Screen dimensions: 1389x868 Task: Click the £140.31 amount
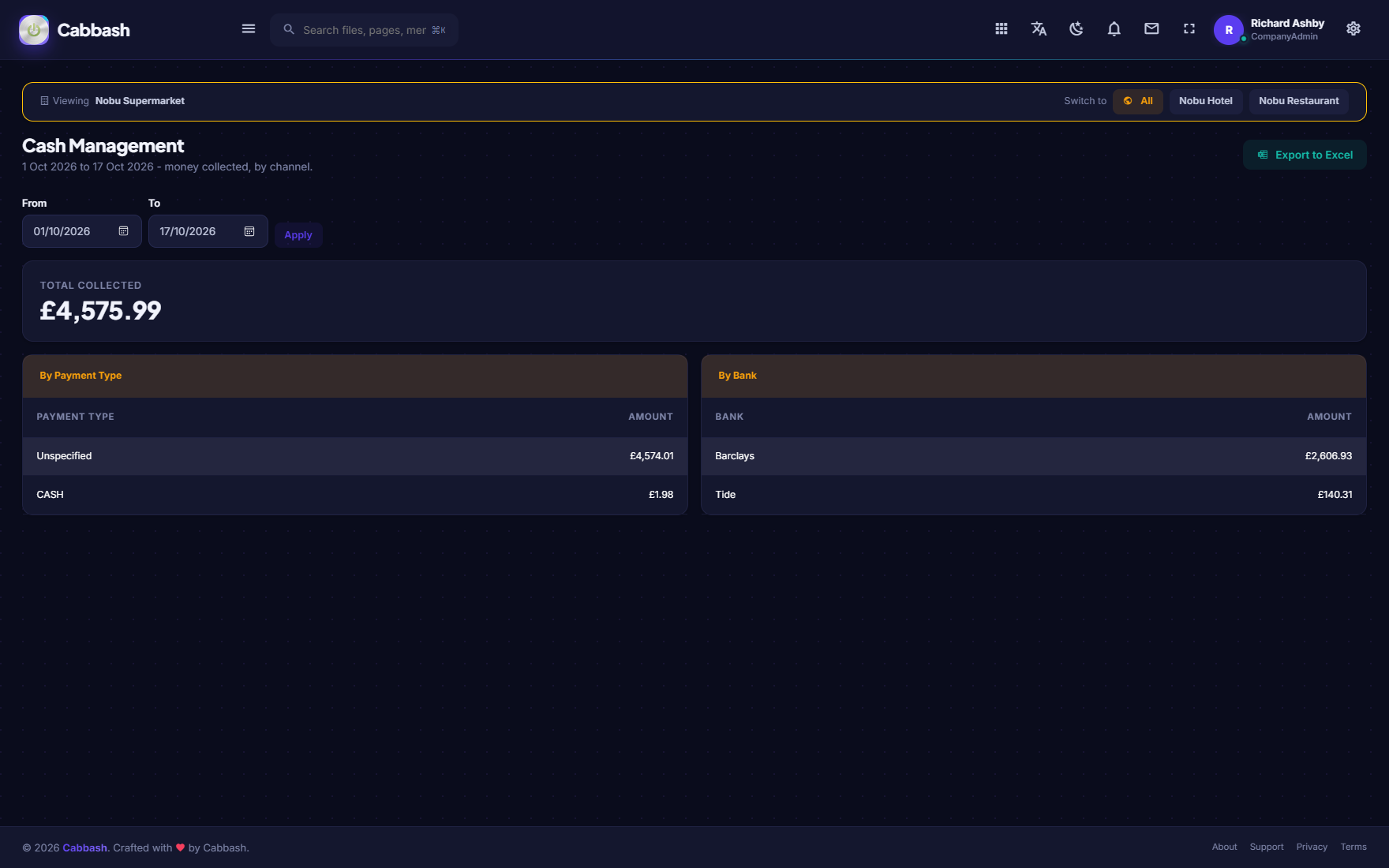point(1335,495)
